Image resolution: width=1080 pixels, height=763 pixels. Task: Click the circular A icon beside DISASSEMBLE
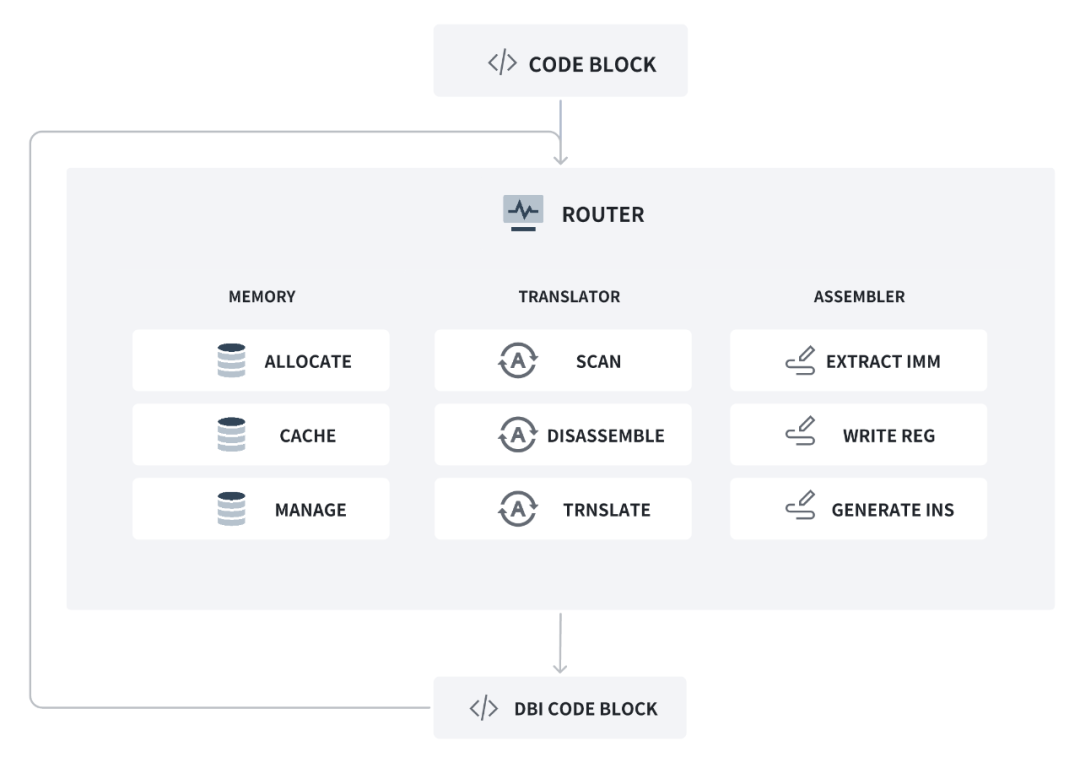pyautogui.click(x=517, y=435)
